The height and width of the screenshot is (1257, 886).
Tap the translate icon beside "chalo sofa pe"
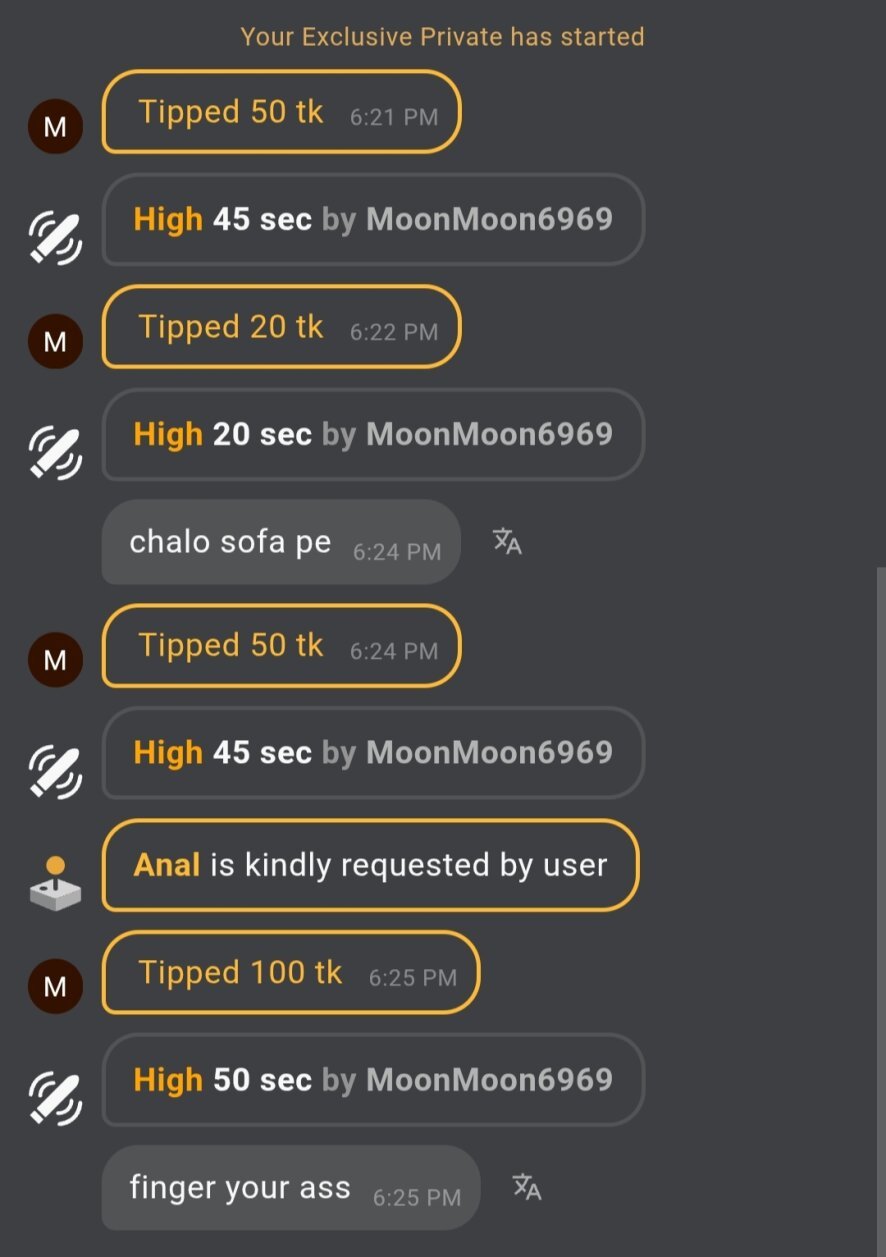pyautogui.click(x=507, y=542)
